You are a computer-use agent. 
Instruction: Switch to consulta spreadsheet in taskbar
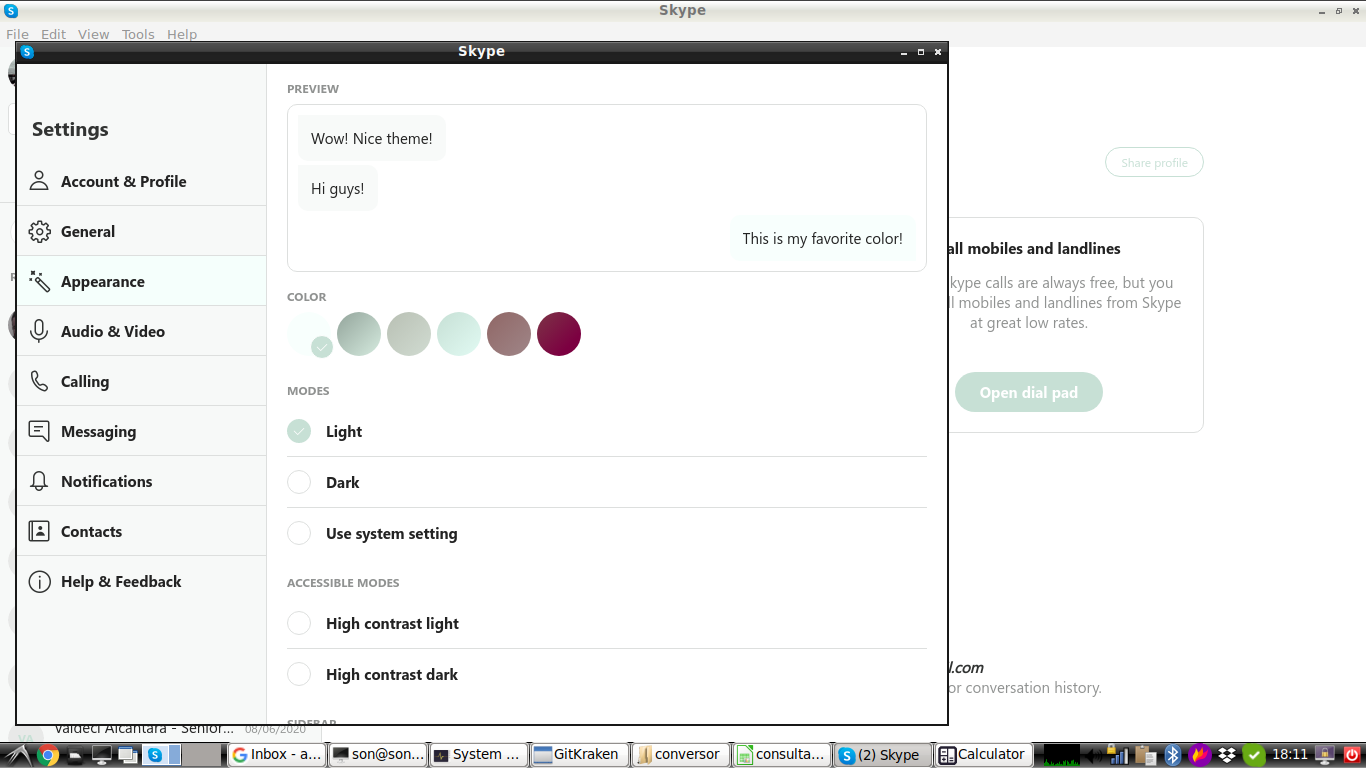[781, 755]
